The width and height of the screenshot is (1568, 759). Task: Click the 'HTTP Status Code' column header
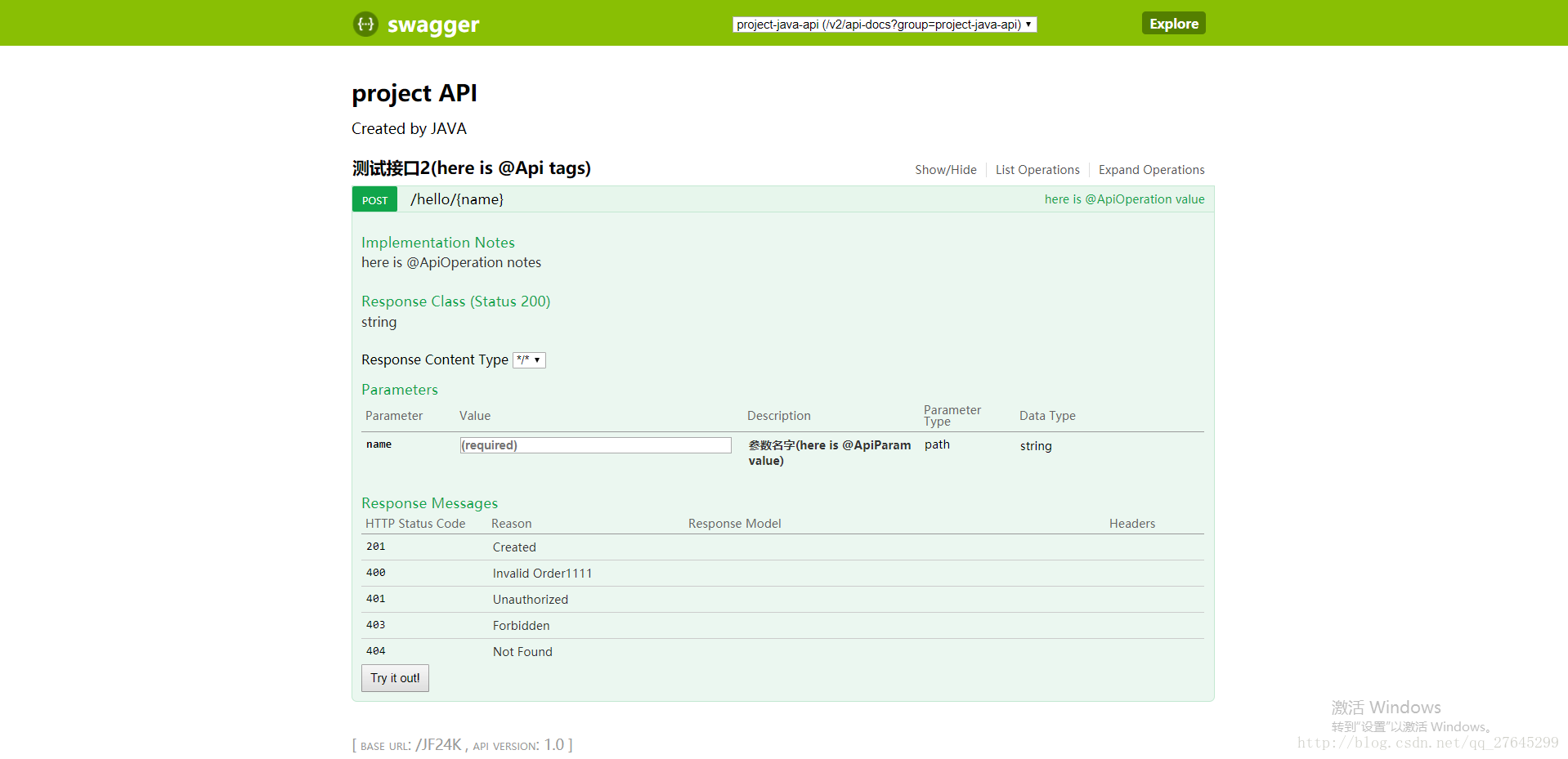(x=415, y=524)
